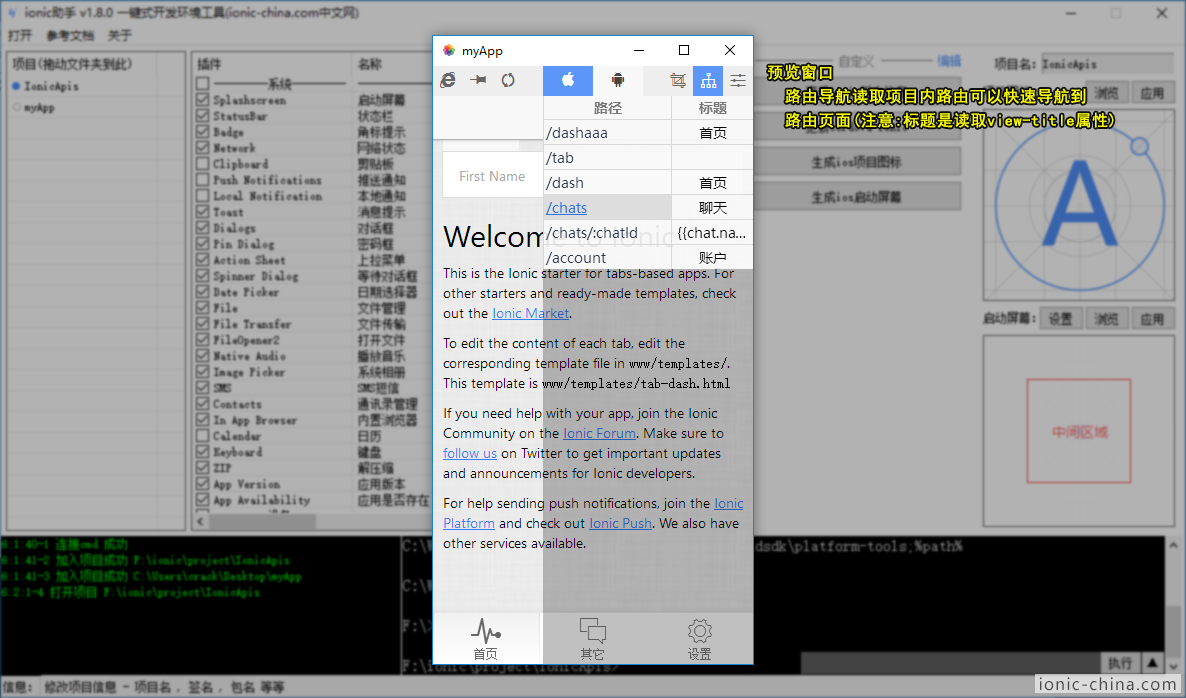Screen dimensions: 1186x698
Task: Open the Ionic Market link
Action: pyautogui.click(x=530, y=313)
